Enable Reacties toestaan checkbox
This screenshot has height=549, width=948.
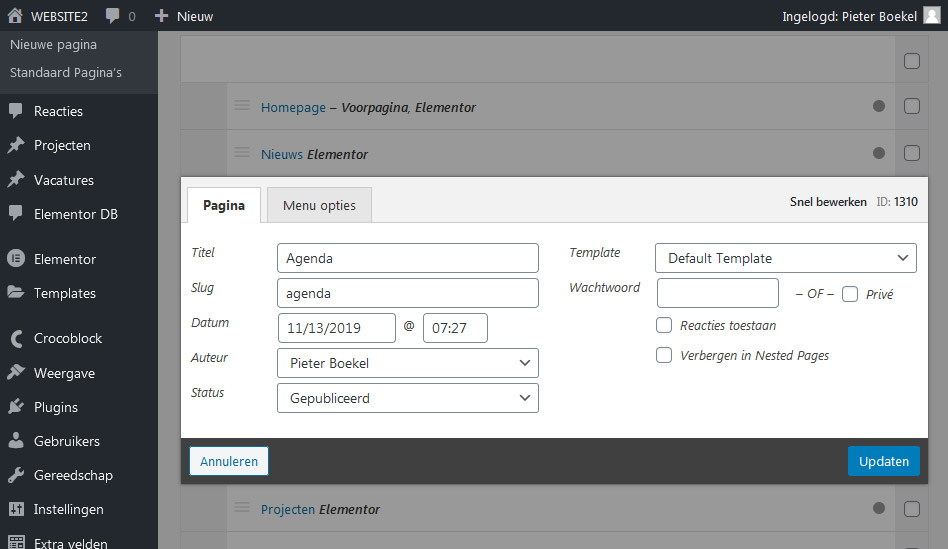tap(664, 325)
